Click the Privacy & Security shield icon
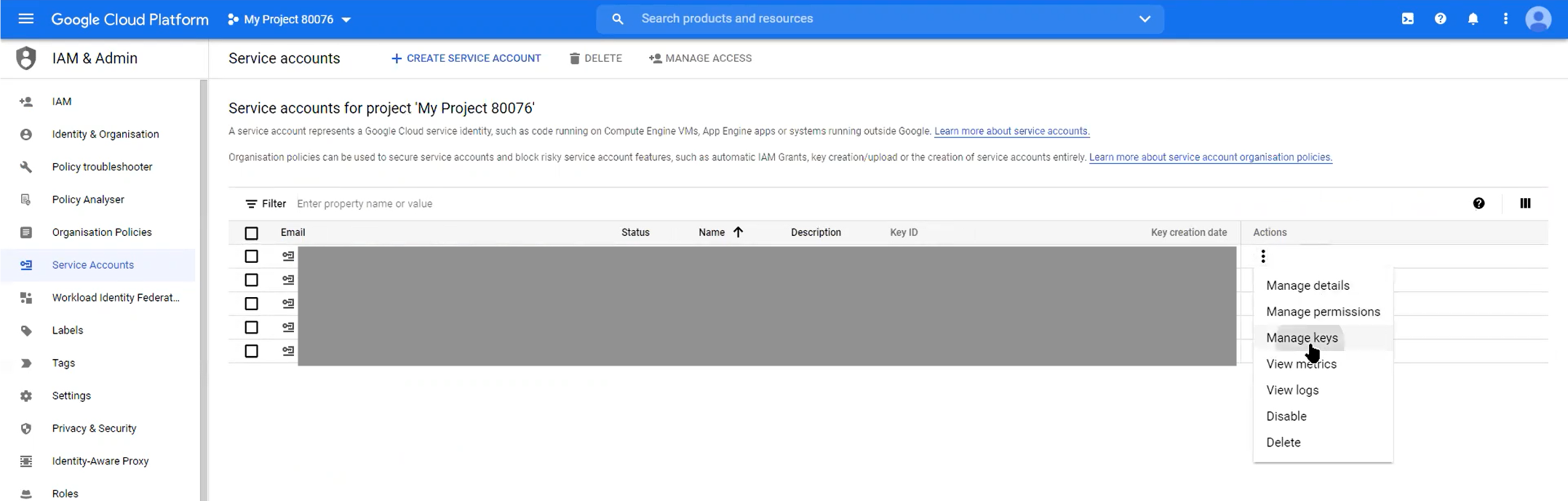Image resolution: width=1568 pixels, height=501 pixels. (x=26, y=429)
